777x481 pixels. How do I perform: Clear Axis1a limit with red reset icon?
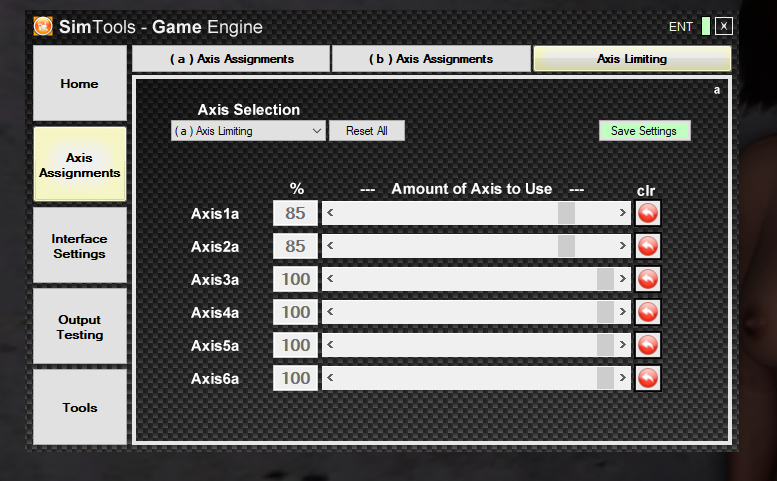pos(648,214)
